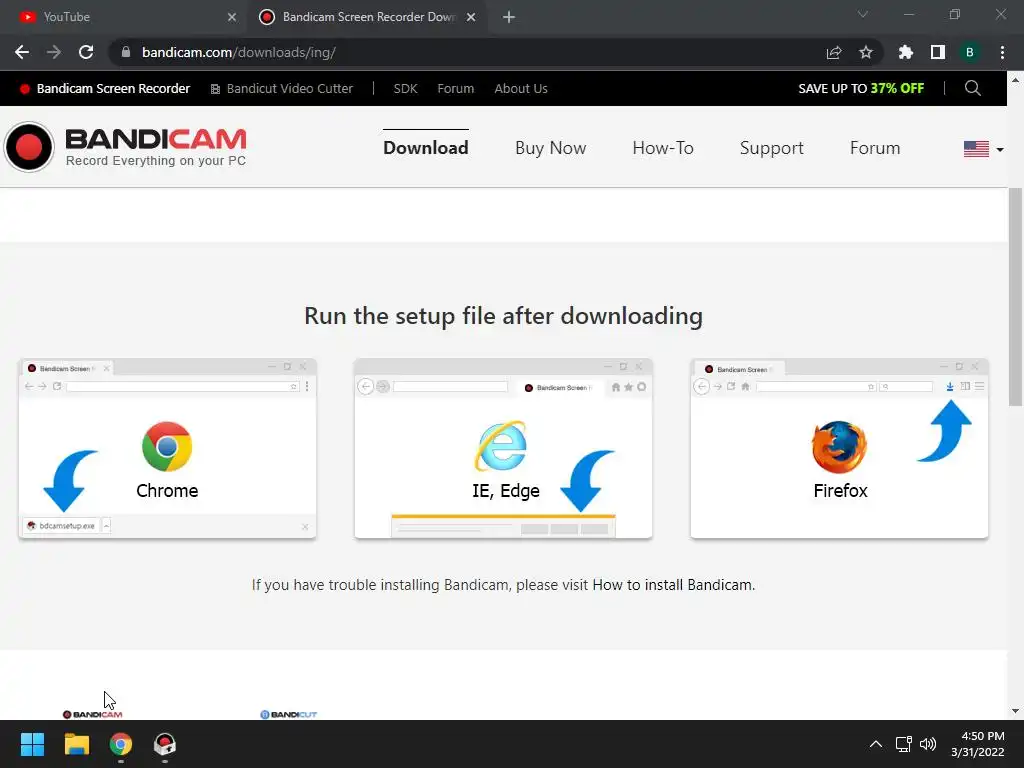This screenshot has height=768, width=1024.
Task: Click the Chrome taskbar icon
Action: coord(121,744)
